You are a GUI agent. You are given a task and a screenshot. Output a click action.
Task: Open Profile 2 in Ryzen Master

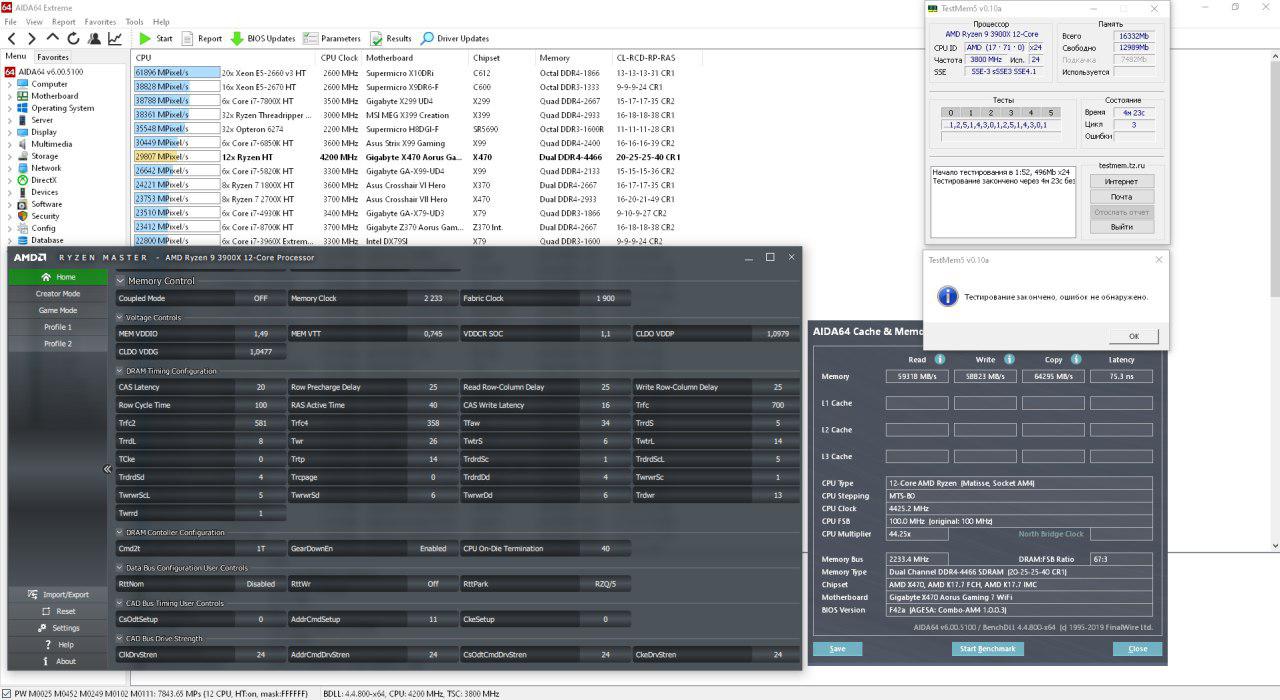point(58,343)
